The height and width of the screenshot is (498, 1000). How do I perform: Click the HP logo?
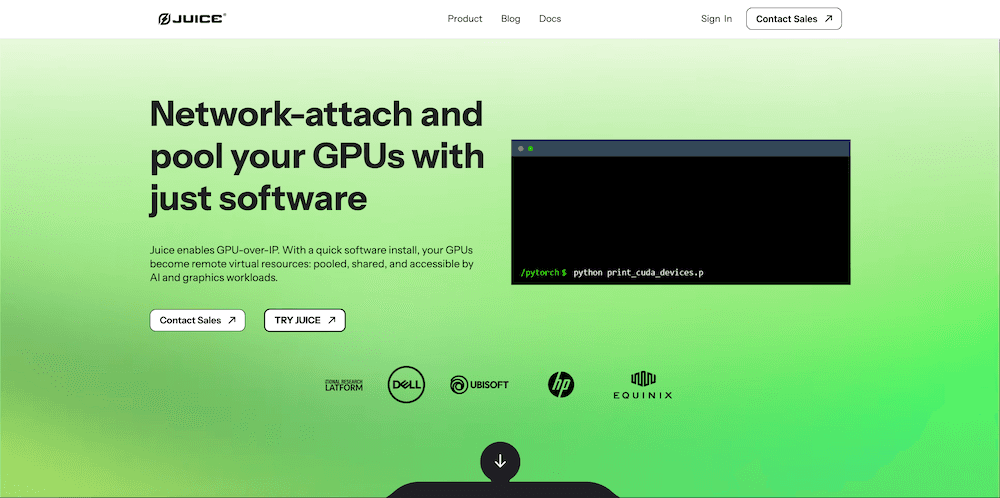coord(561,383)
